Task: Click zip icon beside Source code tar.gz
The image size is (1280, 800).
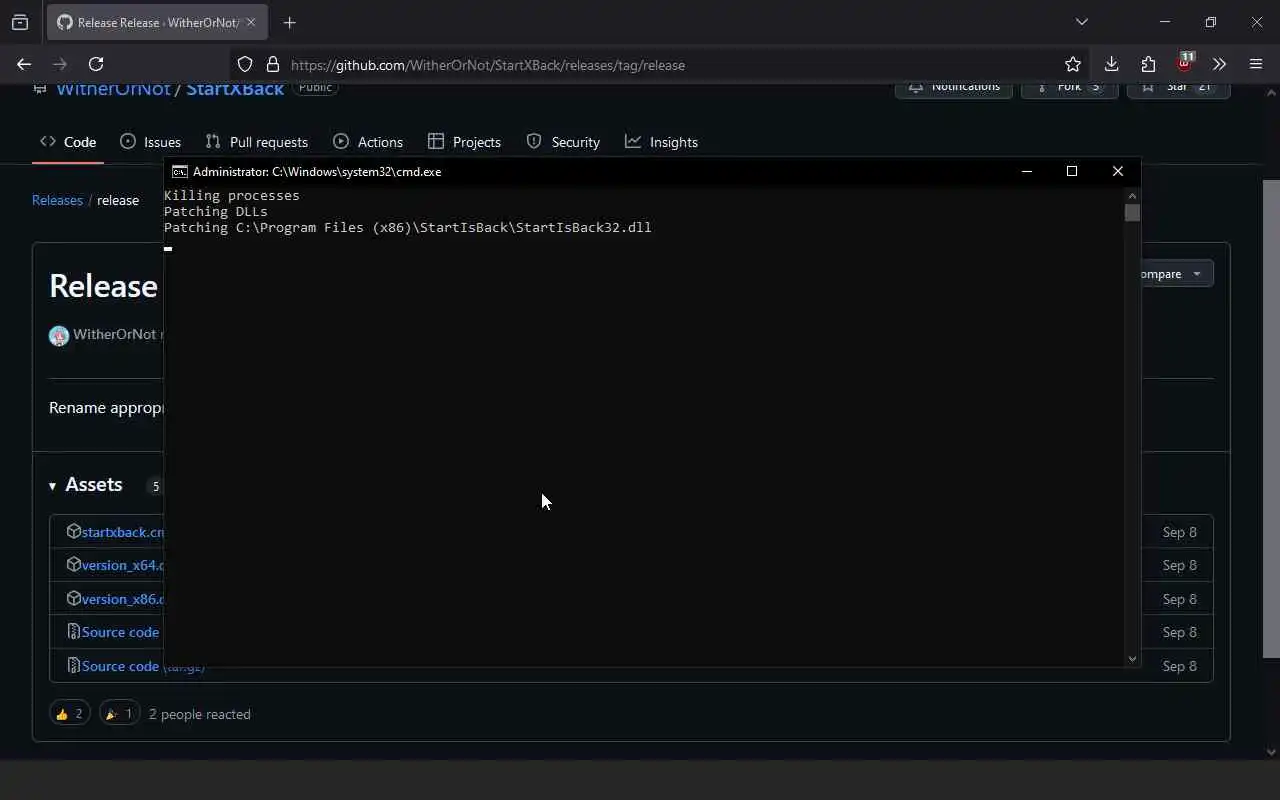Action: coord(73,665)
